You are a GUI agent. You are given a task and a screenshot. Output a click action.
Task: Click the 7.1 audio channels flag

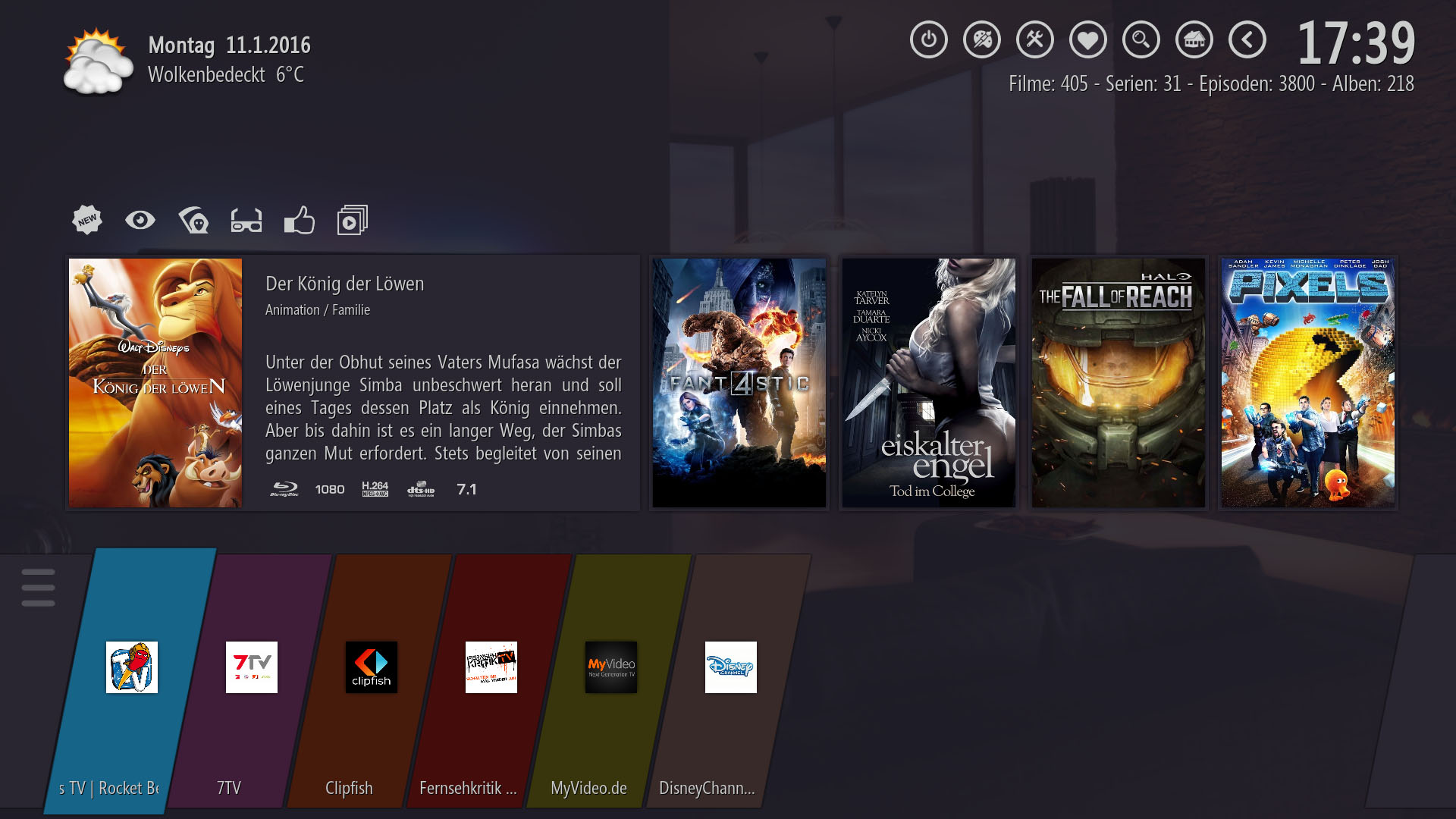tap(466, 489)
